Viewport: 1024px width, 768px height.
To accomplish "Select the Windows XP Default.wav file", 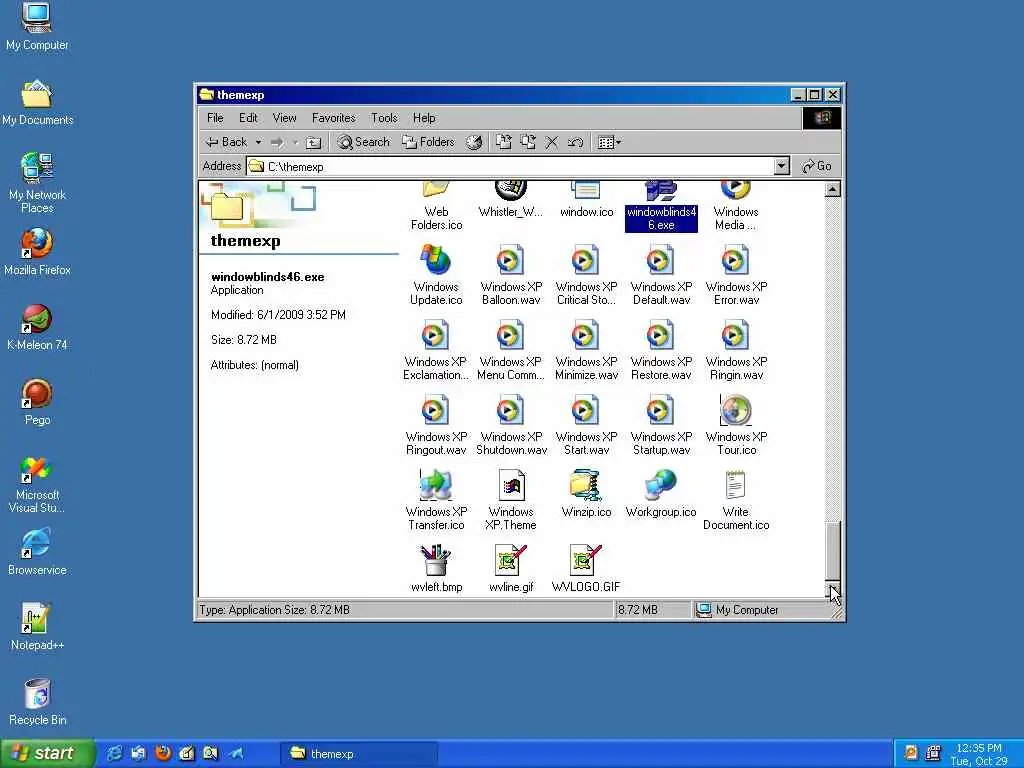I will click(x=661, y=275).
